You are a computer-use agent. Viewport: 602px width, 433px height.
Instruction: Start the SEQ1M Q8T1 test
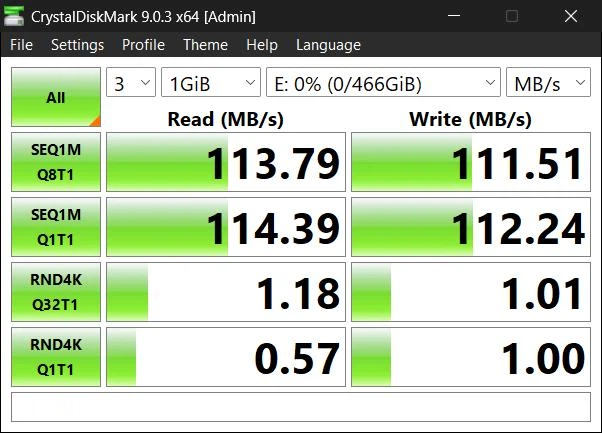click(x=56, y=162)
